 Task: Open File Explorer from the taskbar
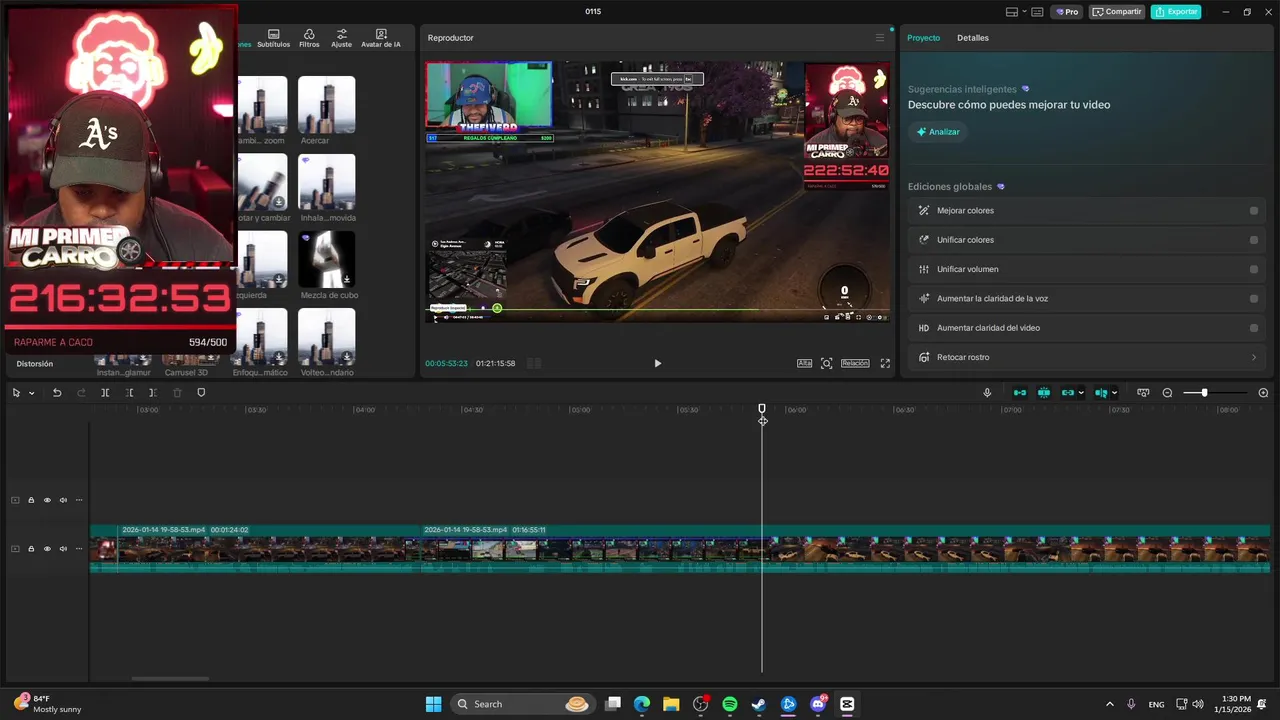tap(671, 704)
